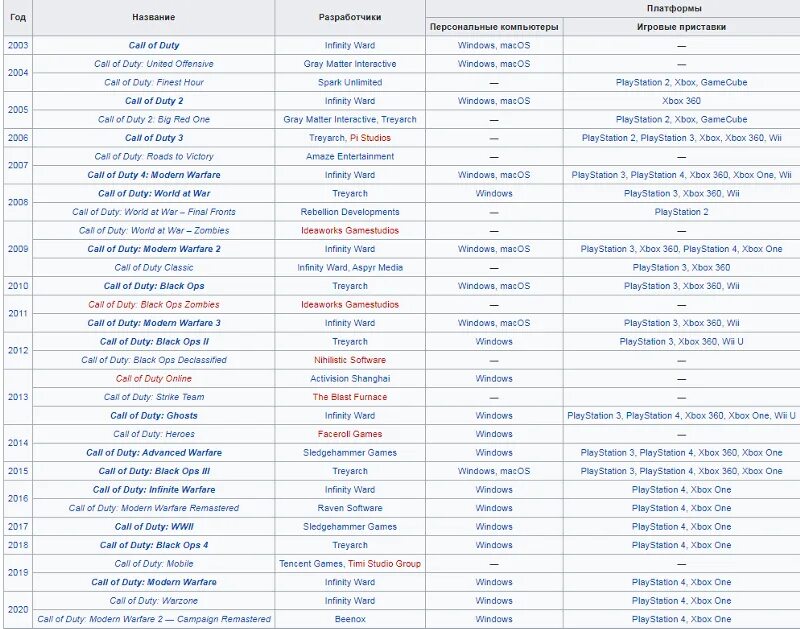Open Call of Duty: Black Ops II link
Viewport: 800px width, 629px height.
click(154, 341)
